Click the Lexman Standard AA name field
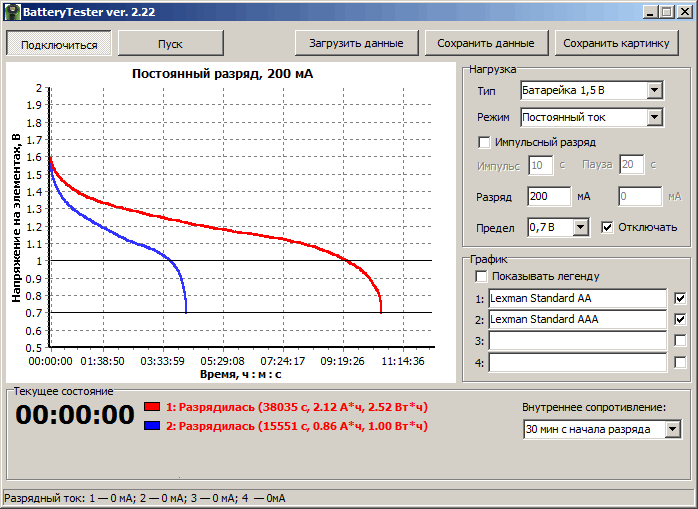 tap(577, 298)
